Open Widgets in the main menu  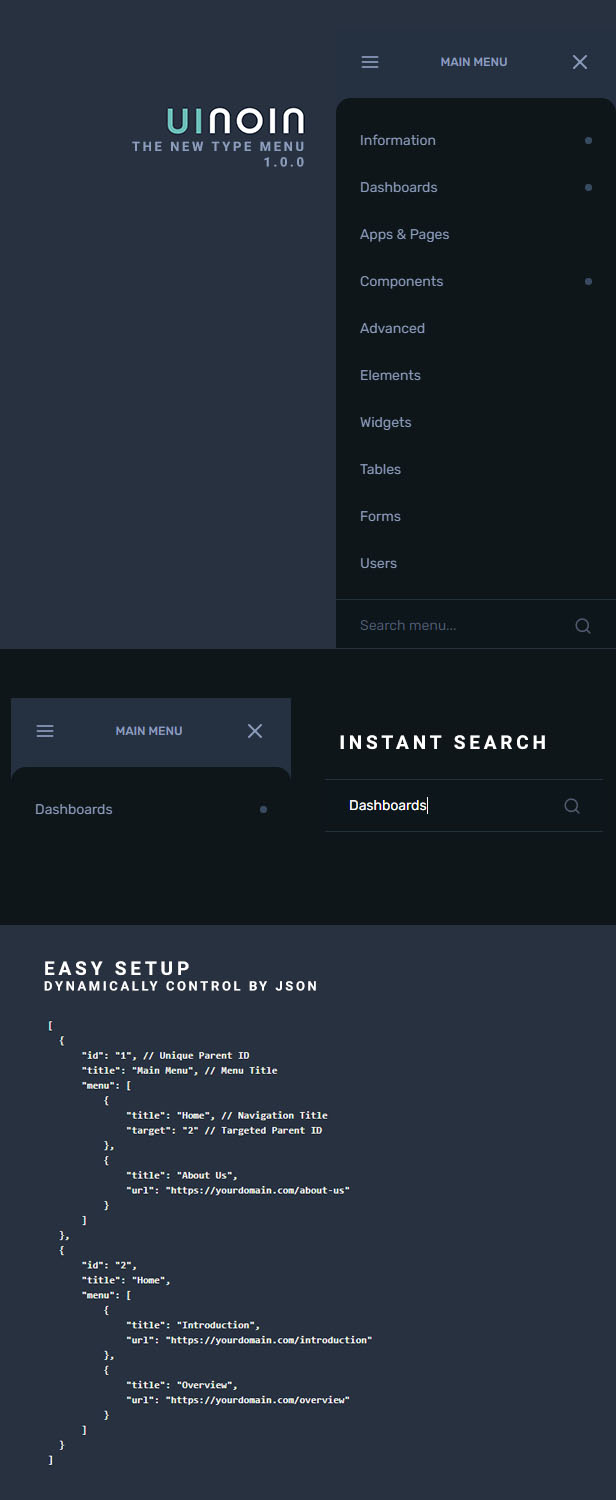tap(385, 422)
